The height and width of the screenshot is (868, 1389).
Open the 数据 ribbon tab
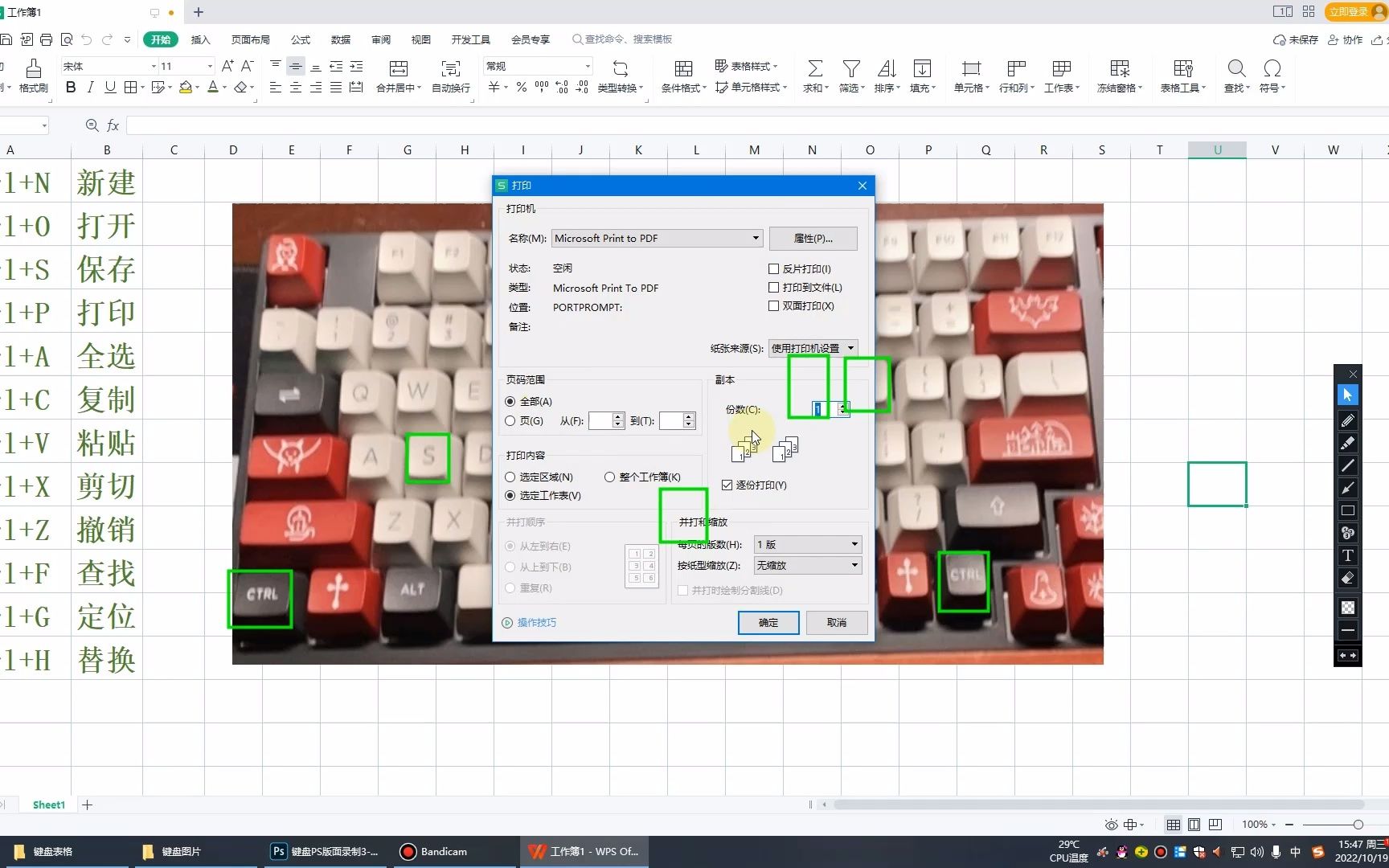341,39
